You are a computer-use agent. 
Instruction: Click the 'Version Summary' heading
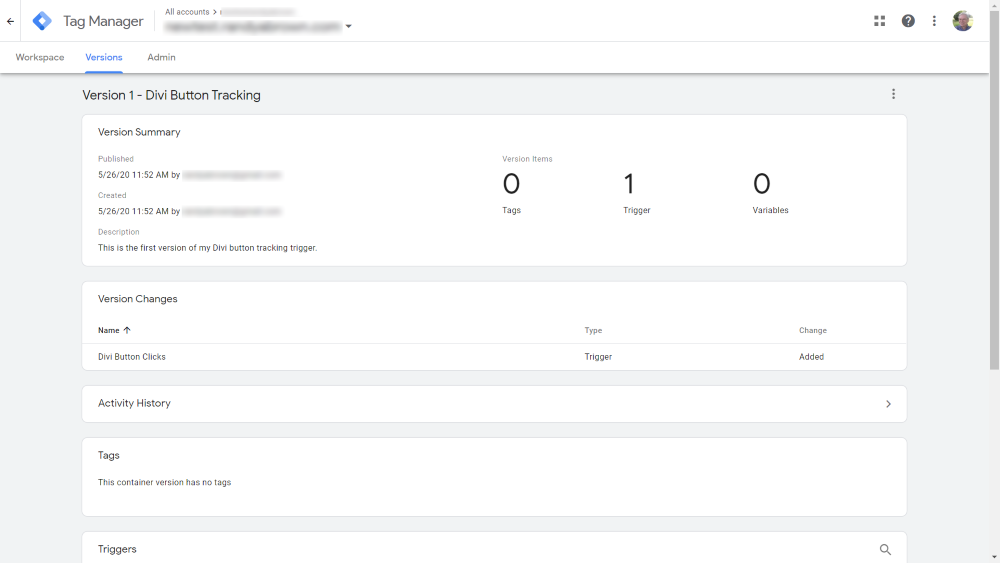(139, 132)
